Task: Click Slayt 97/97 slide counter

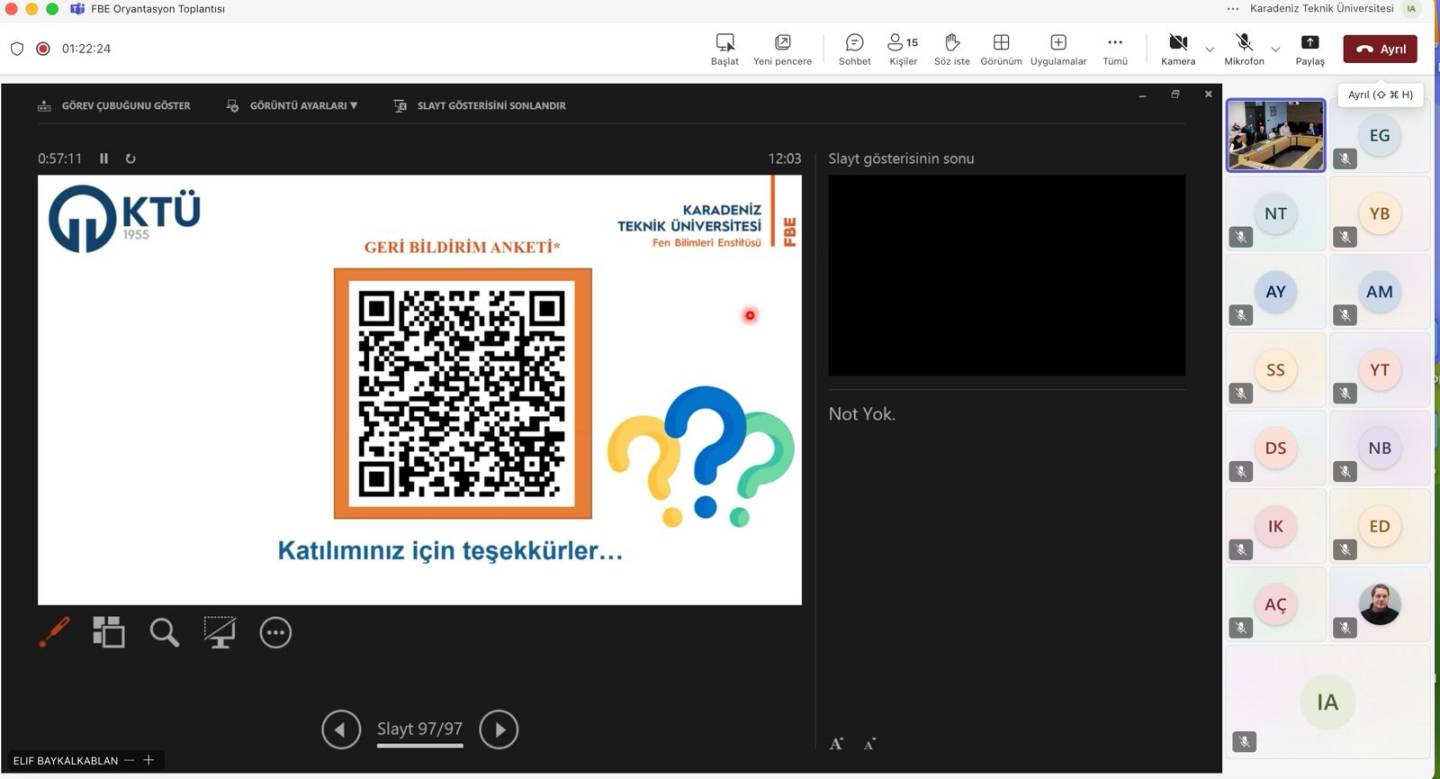Action: point(420,729)
